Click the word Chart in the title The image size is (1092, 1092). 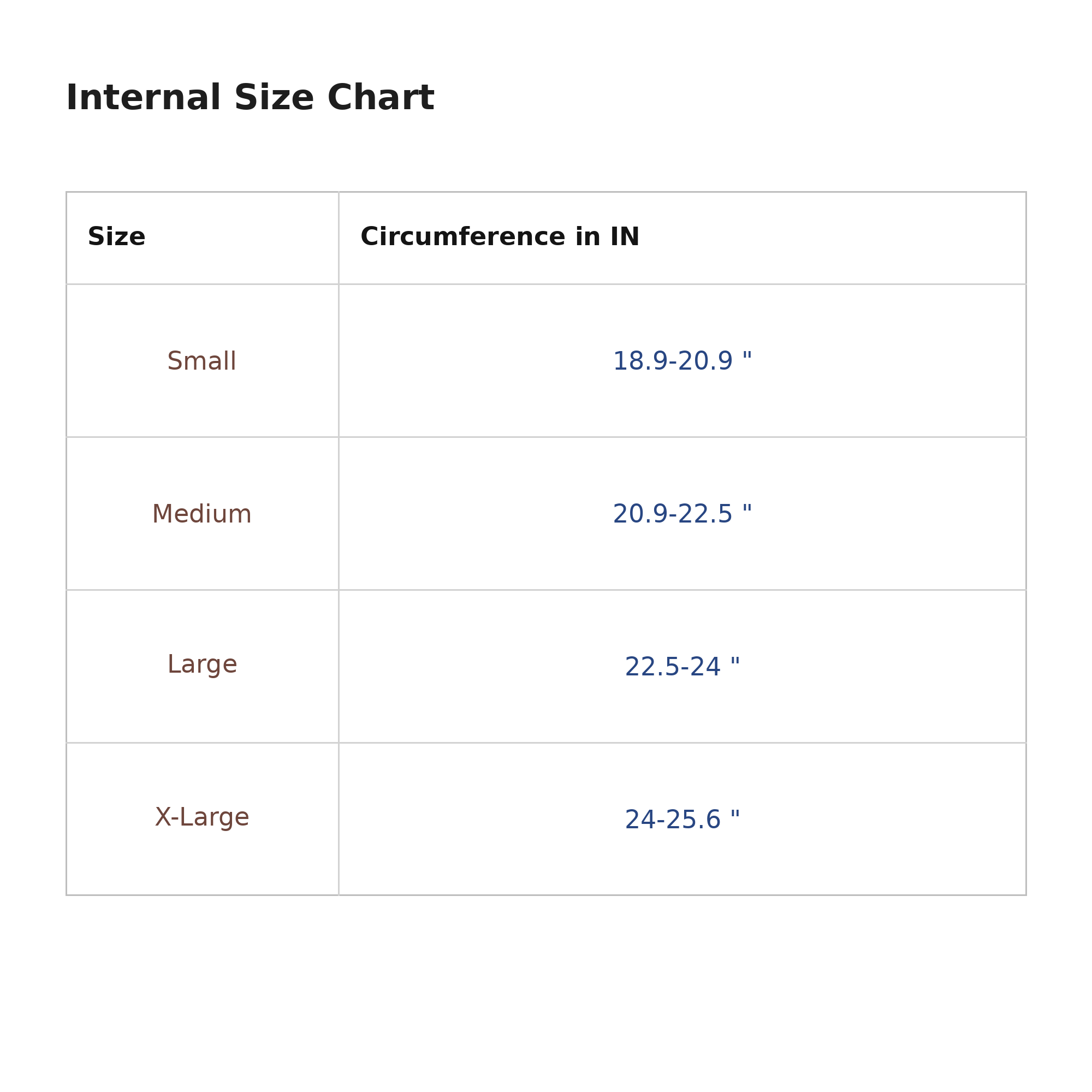381,98
